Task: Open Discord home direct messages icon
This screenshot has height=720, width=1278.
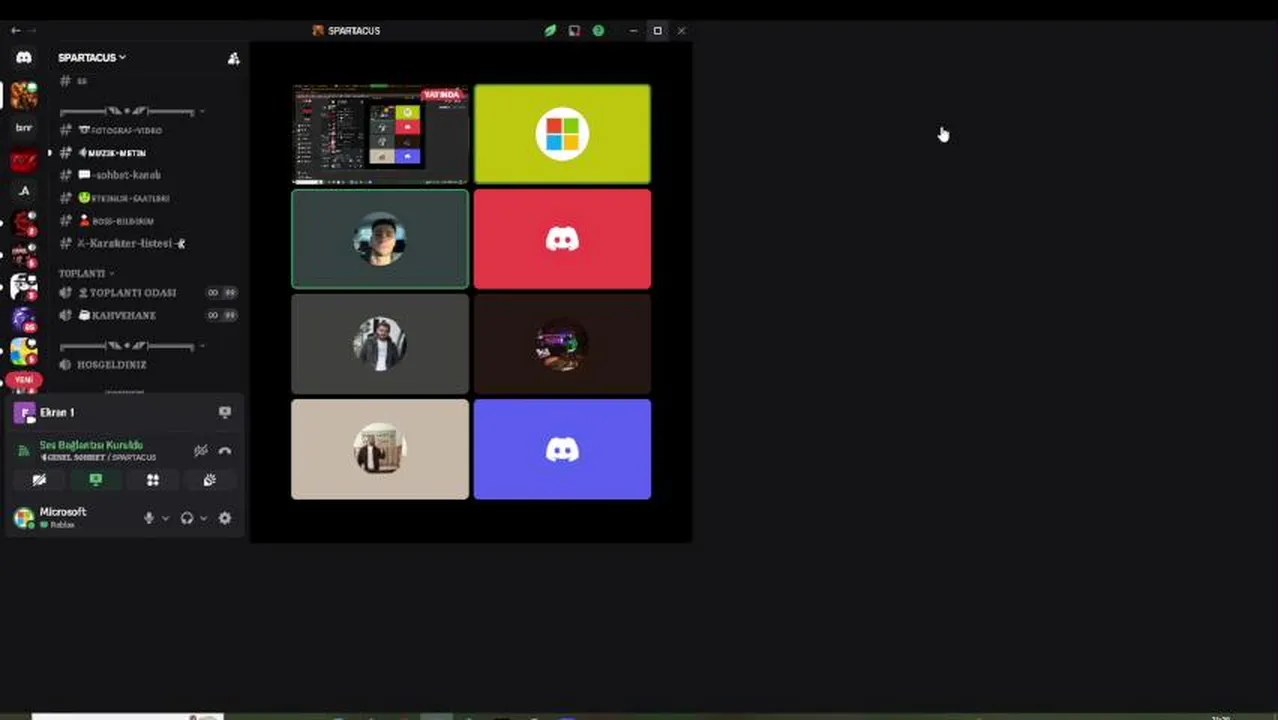Action: click(x=24, y=58)
